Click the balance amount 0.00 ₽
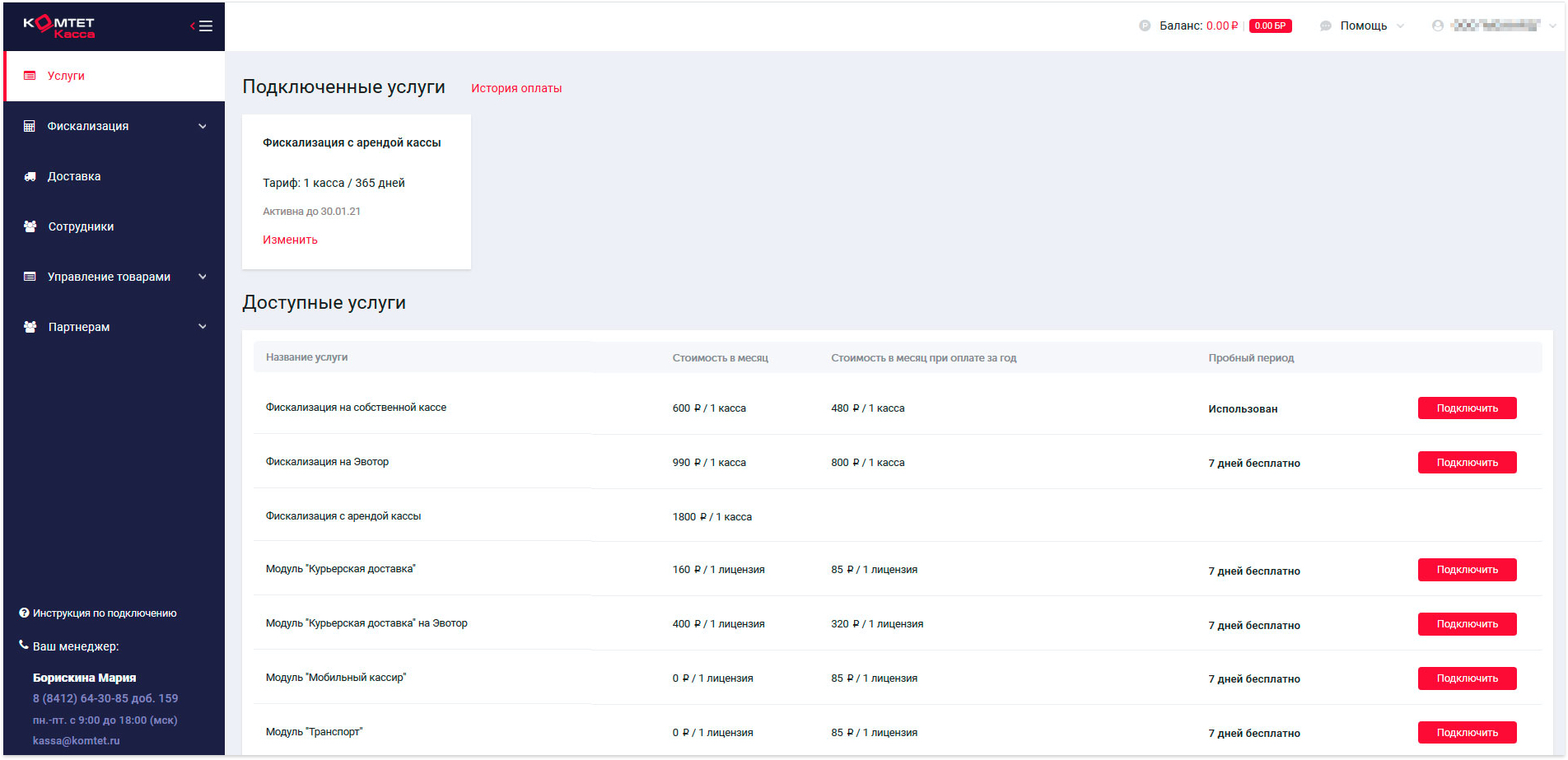 (1222, 26)
